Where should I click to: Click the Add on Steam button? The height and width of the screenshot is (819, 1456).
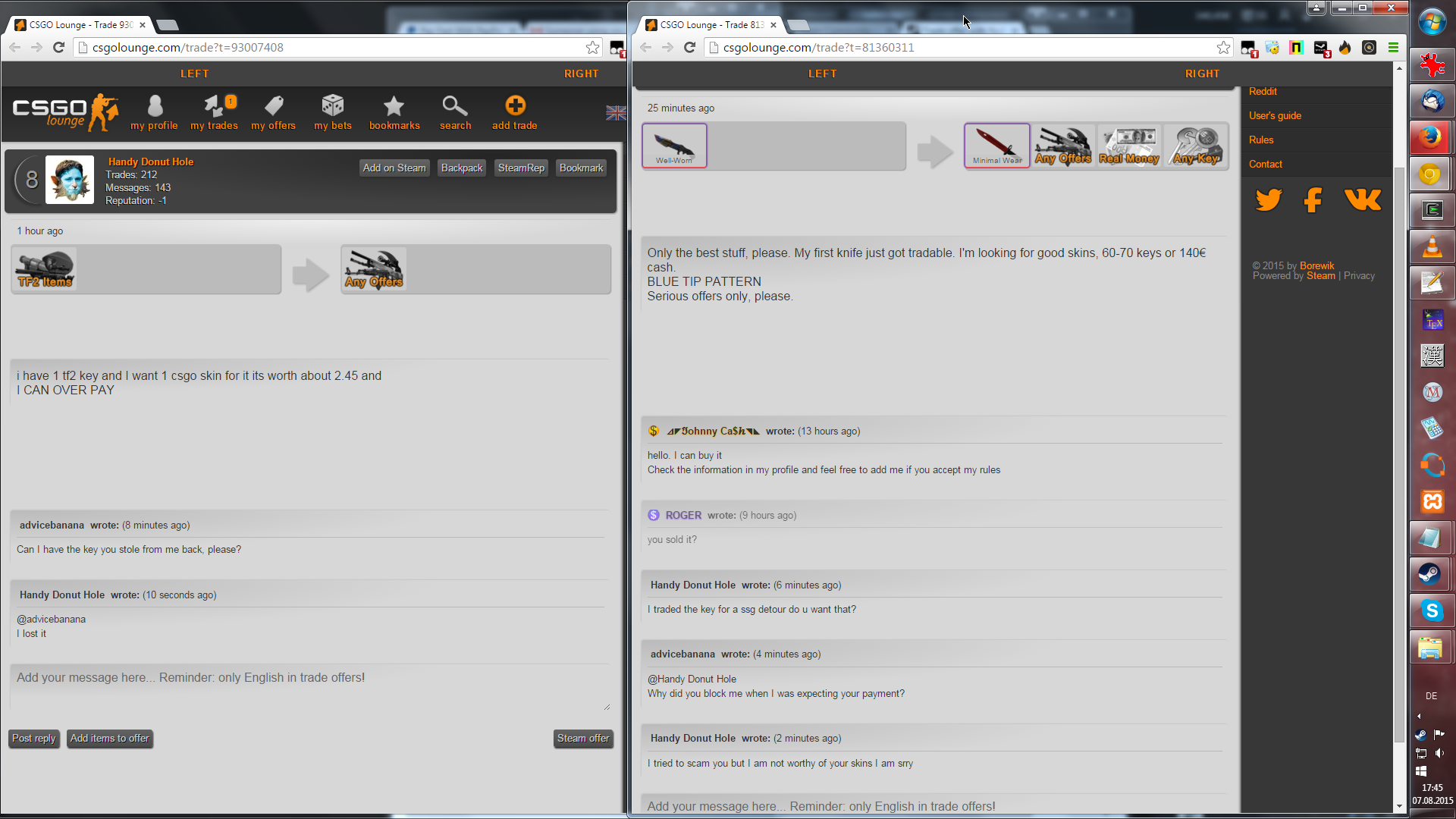pyautogui.click(x=394, y=168)
